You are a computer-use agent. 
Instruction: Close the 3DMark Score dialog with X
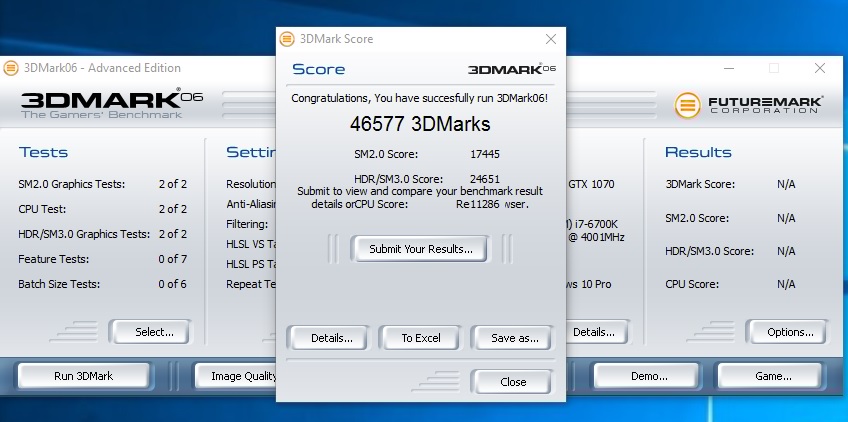pos(551,39)
